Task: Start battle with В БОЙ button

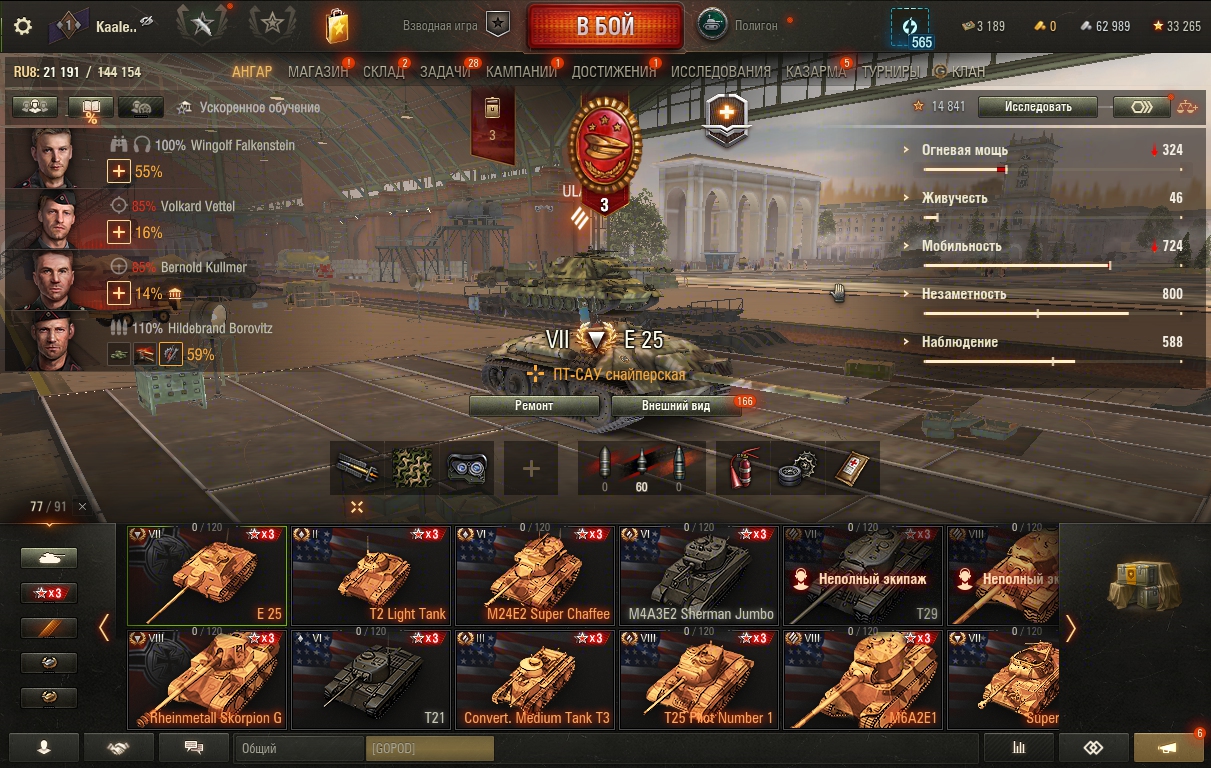Action: pos(606,26)
